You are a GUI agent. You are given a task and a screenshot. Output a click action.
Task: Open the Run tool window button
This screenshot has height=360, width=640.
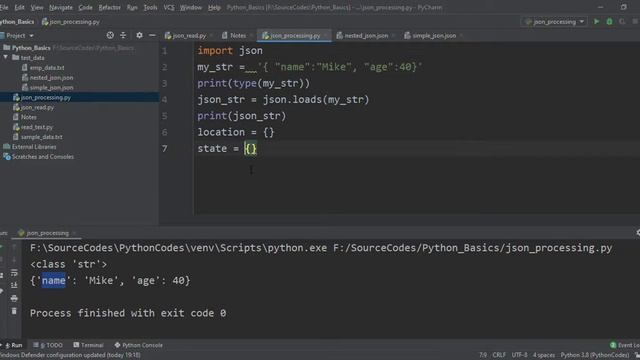point(13,345)
